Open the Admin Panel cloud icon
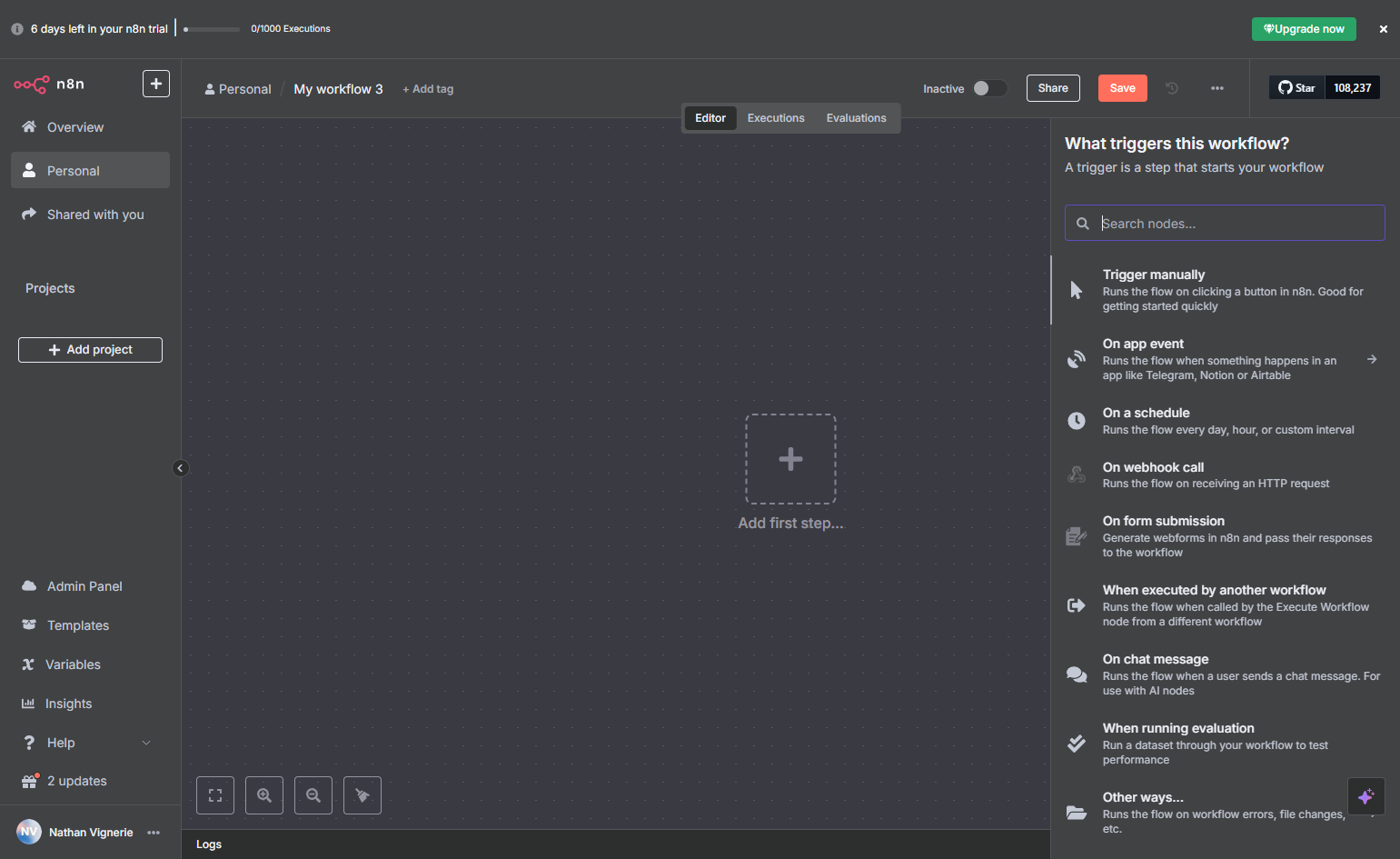The width and height of the screenshot is (1400, 859). point(29,586)
